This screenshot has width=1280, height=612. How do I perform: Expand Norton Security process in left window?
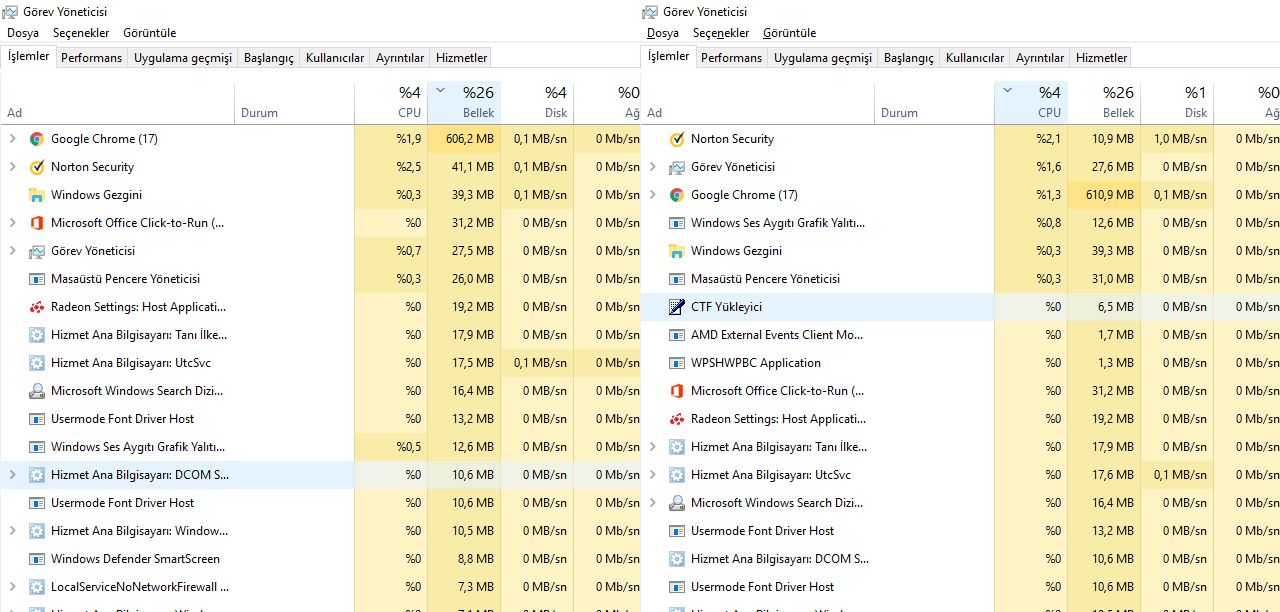point(12,167)
